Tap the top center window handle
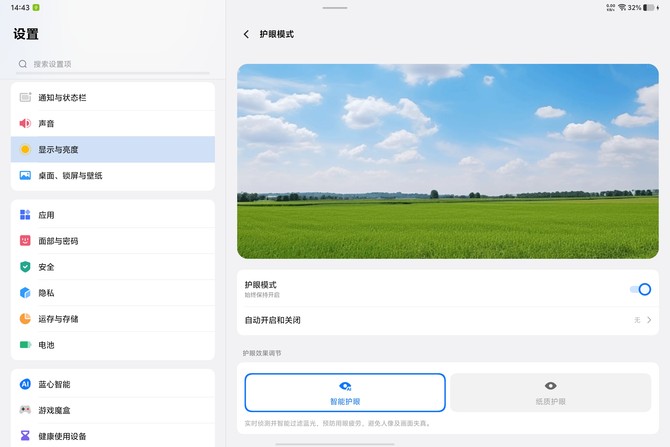 pyautogui.click(x=335, y=8)
